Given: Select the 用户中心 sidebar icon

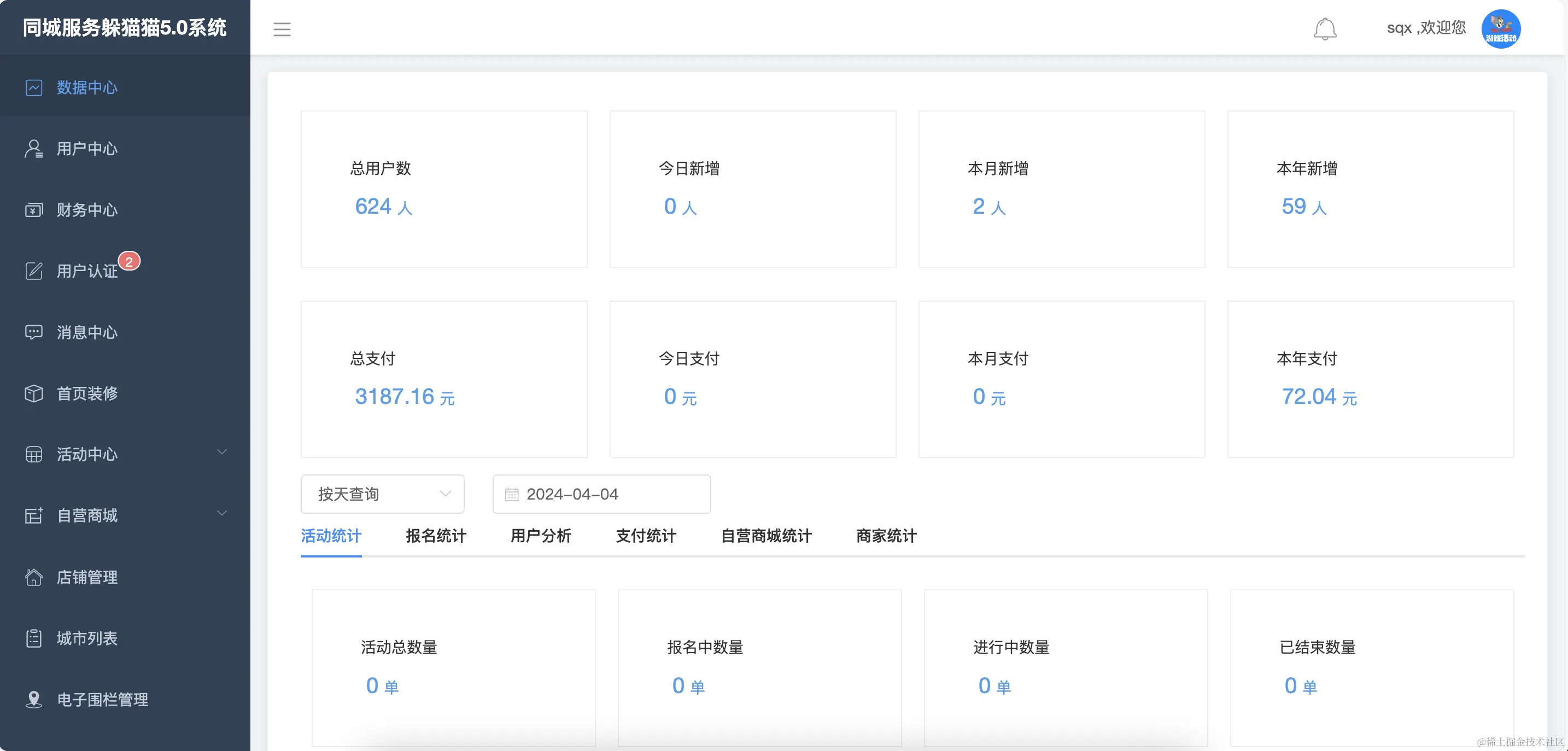Looking at the screenshot, I should point(33,149).
